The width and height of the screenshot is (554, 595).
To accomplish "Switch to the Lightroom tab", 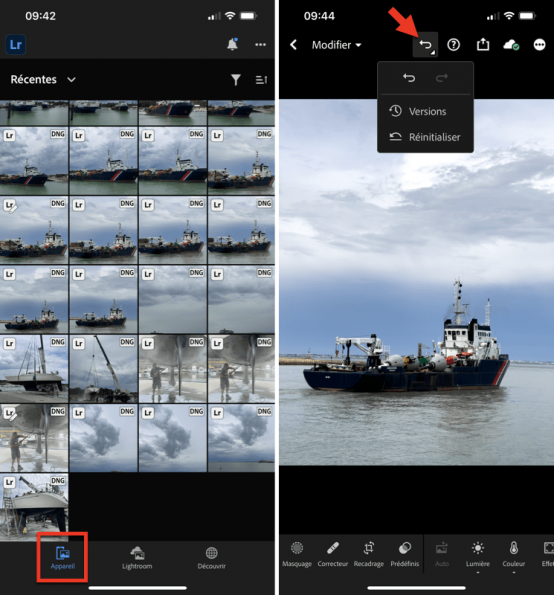I will 137,557.
